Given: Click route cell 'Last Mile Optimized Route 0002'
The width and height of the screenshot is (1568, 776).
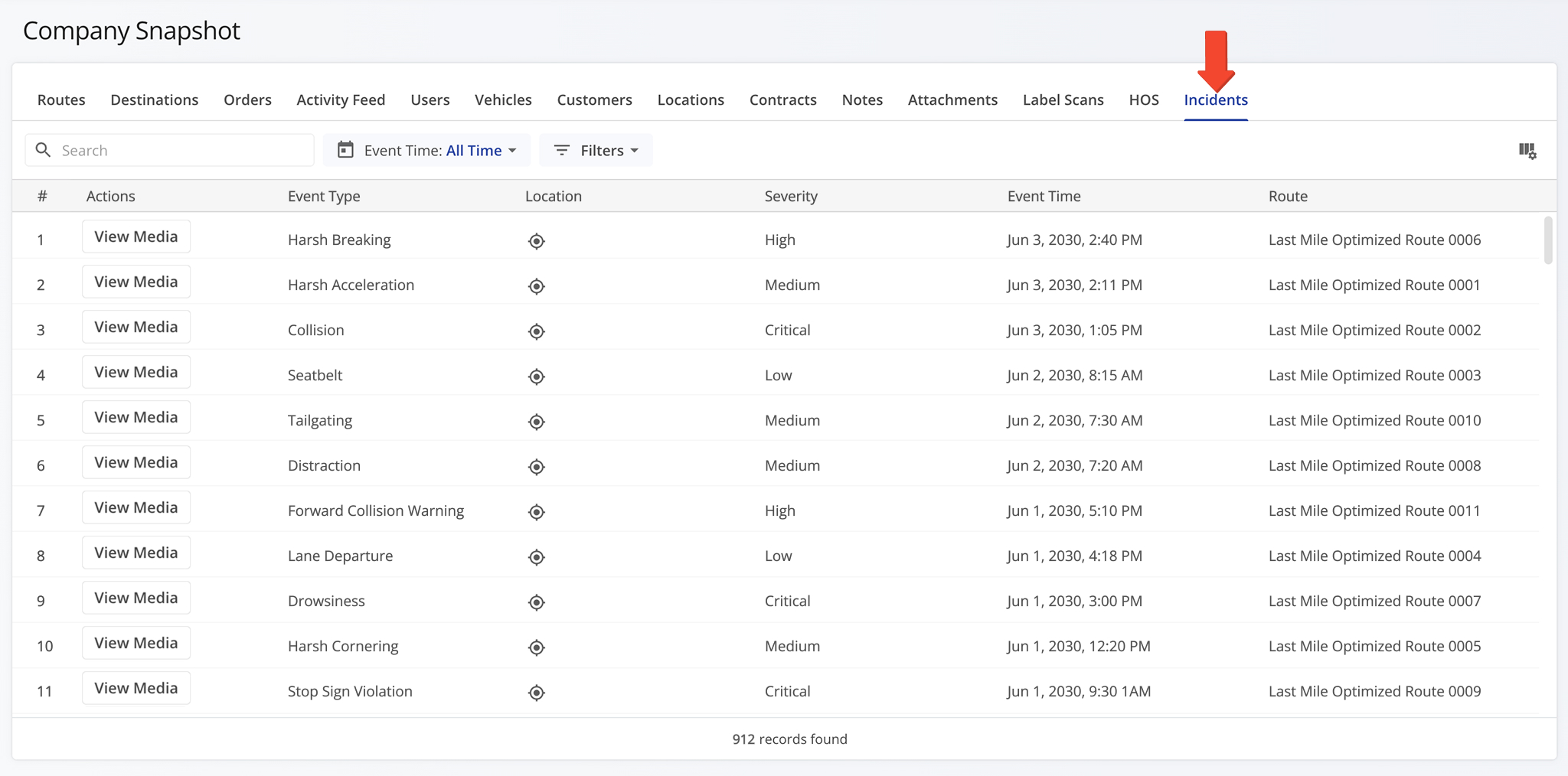Looking at the screenshot, I should click(x=1374, y=330).
